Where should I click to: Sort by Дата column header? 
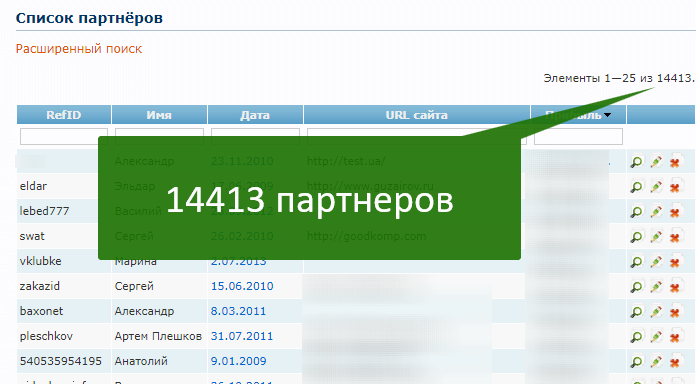coord(255,115)
